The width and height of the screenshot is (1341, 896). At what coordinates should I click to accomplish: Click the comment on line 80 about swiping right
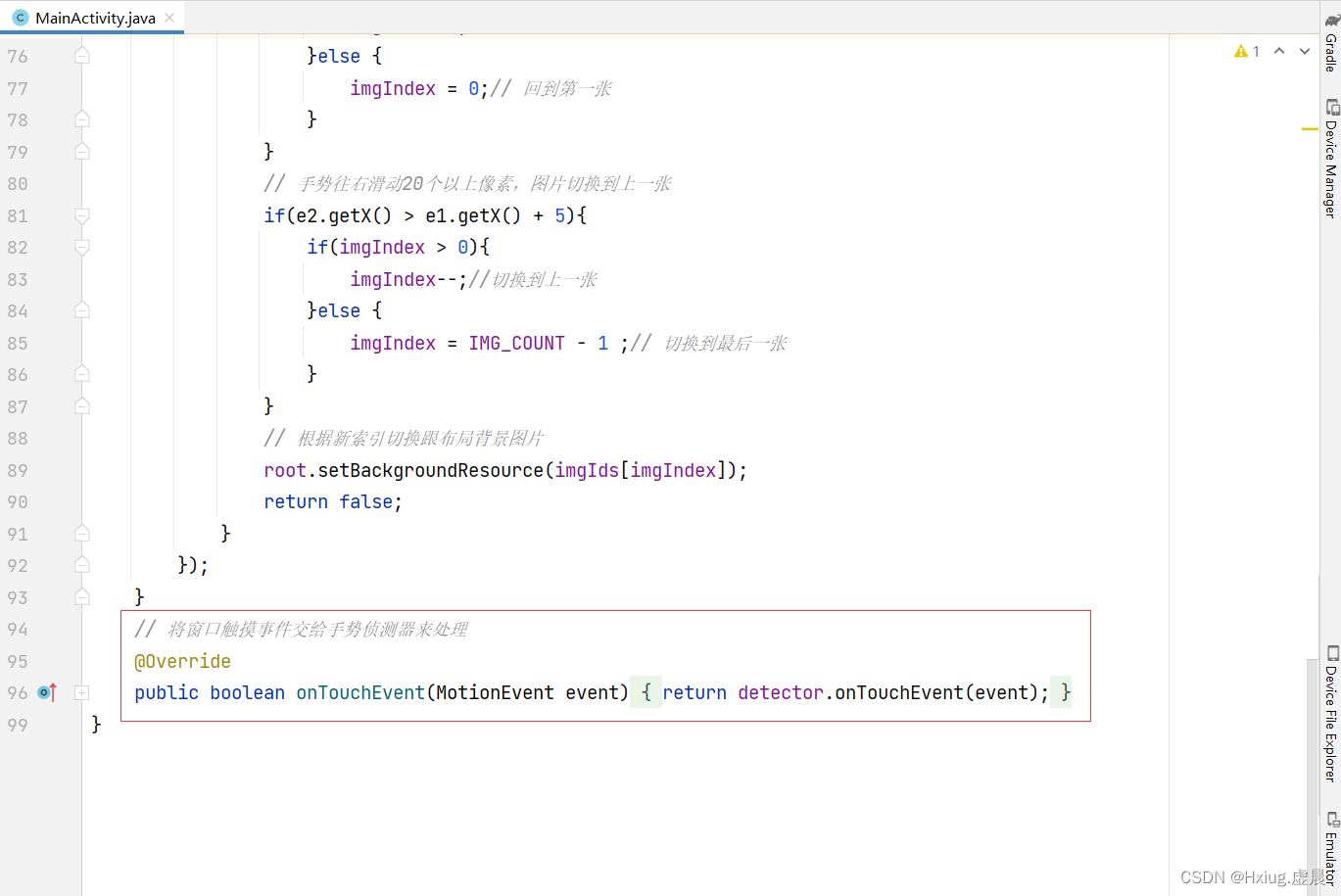tap(467, 183)
